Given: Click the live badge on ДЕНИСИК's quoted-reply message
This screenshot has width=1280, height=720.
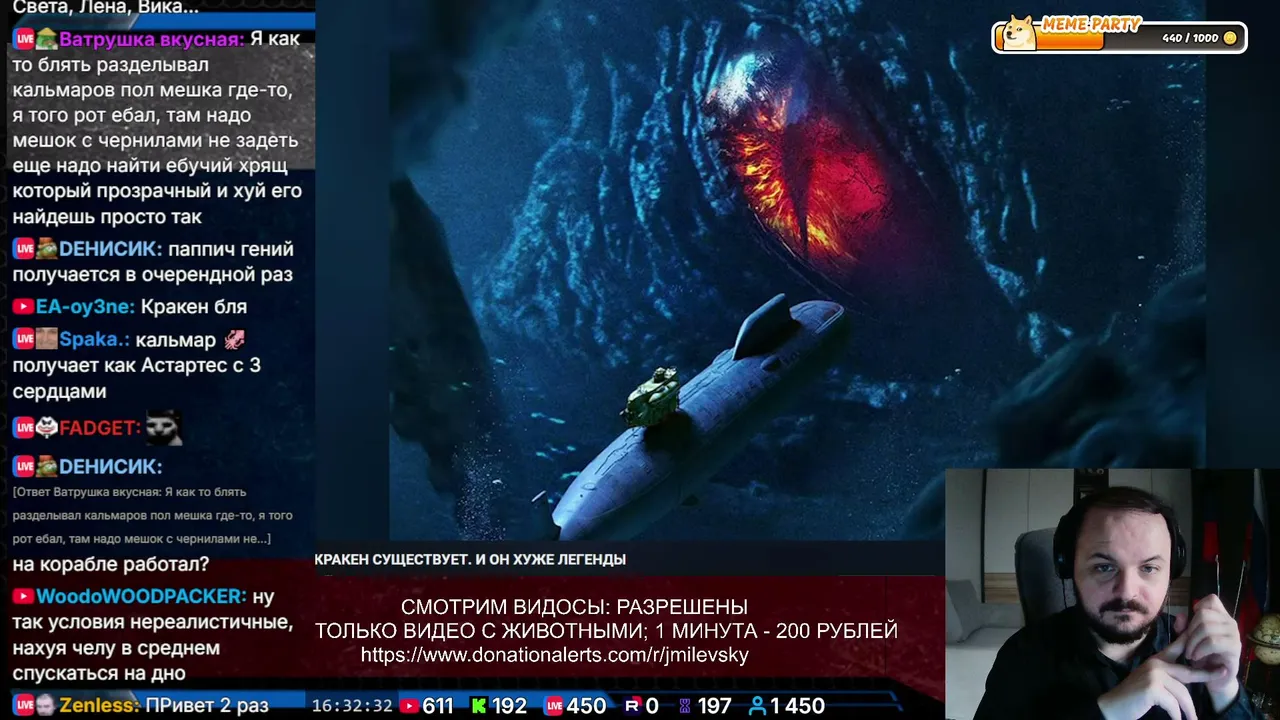Looking at the screenshot, I should tap(24, 466).
